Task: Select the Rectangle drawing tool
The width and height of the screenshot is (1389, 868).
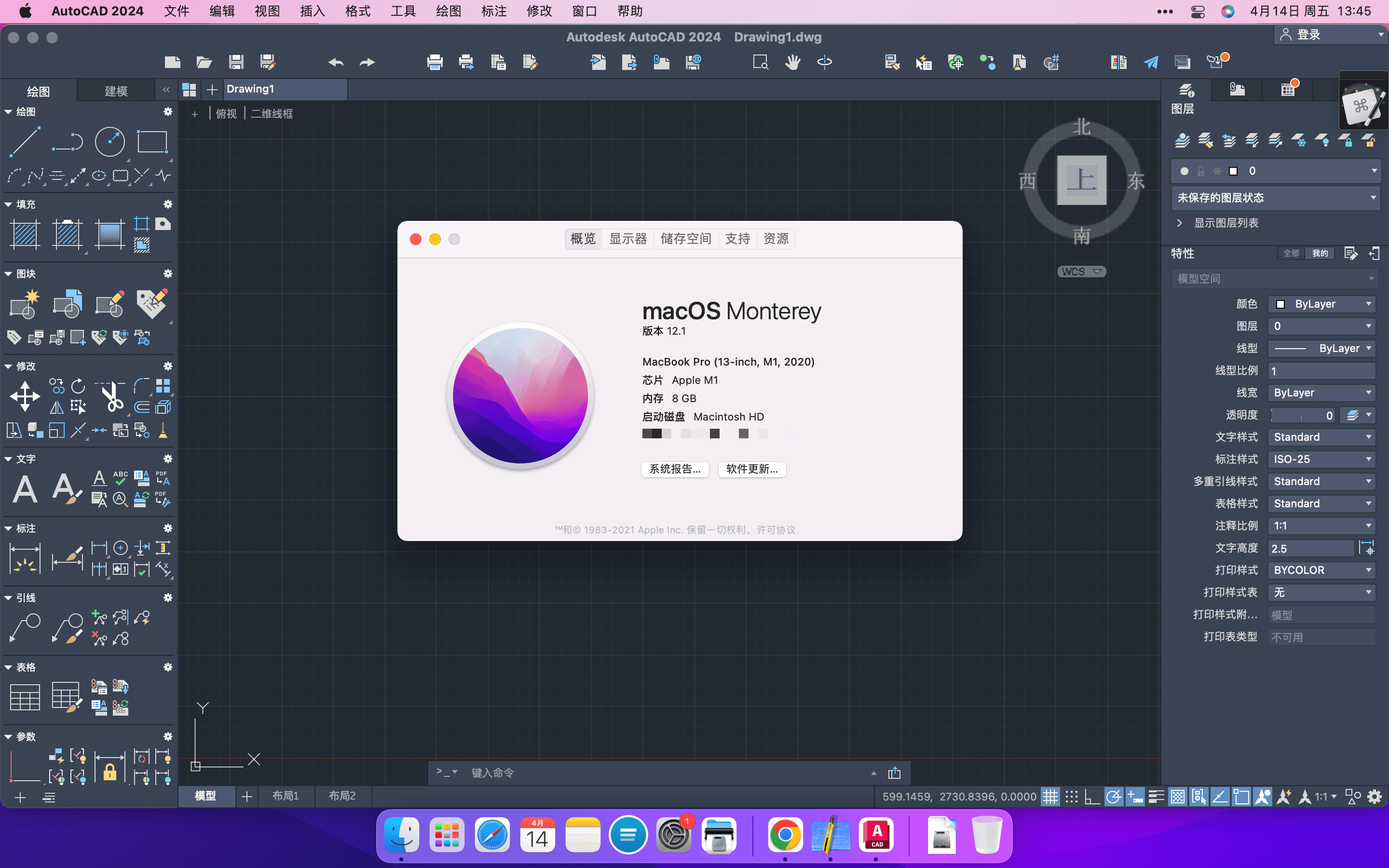Action: 151,141
